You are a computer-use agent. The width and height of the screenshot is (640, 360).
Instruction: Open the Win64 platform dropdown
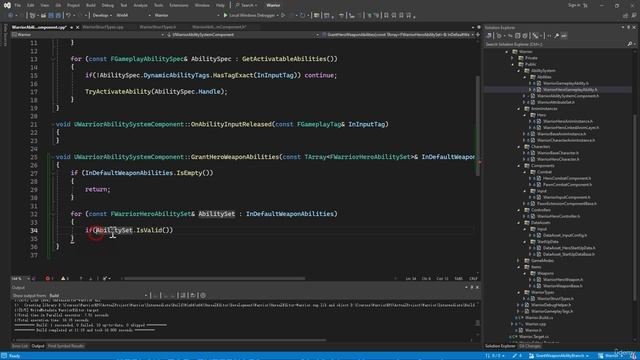coord(133,15)
